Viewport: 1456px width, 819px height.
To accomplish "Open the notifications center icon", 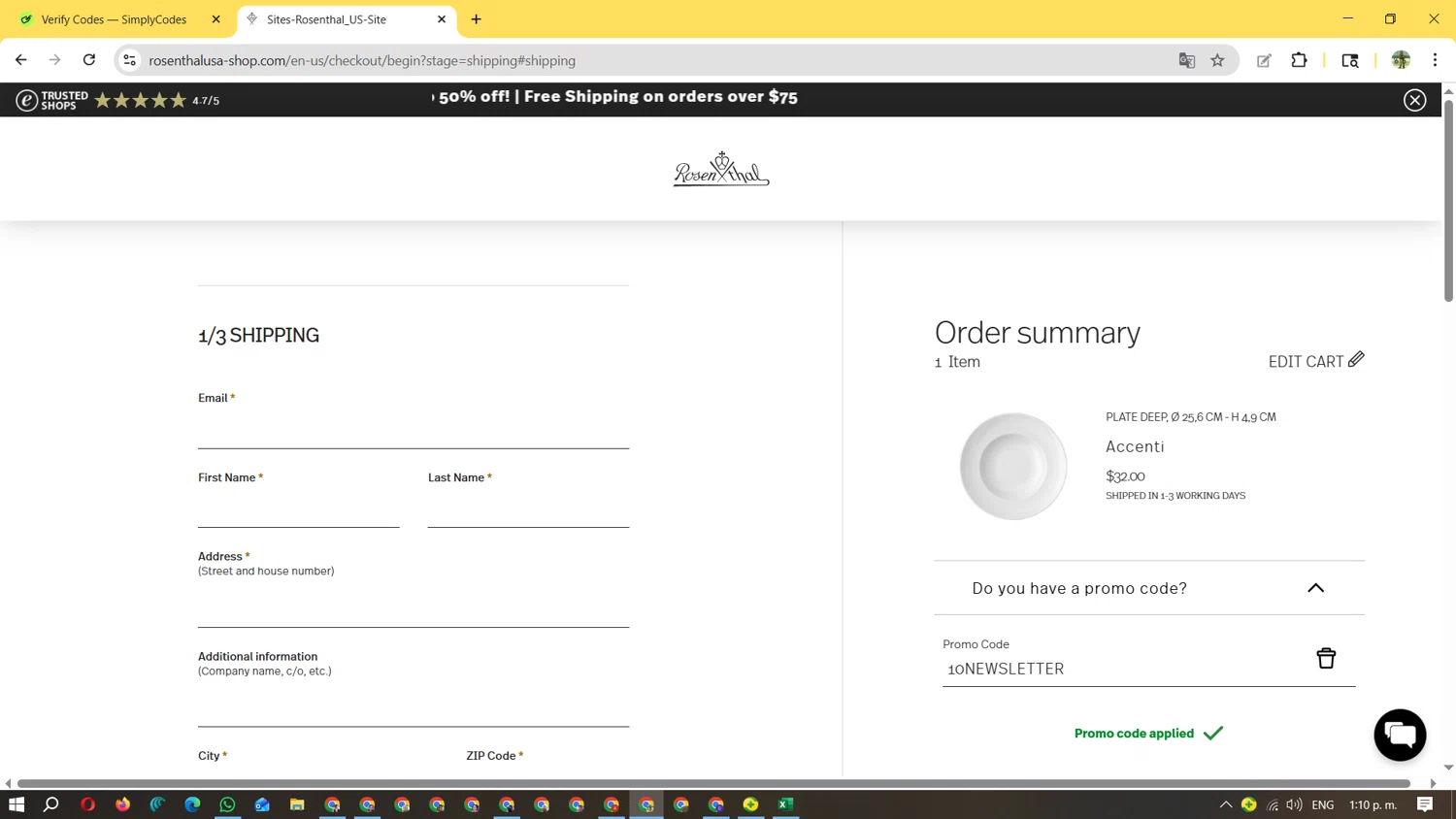I will pos(1425,804).
